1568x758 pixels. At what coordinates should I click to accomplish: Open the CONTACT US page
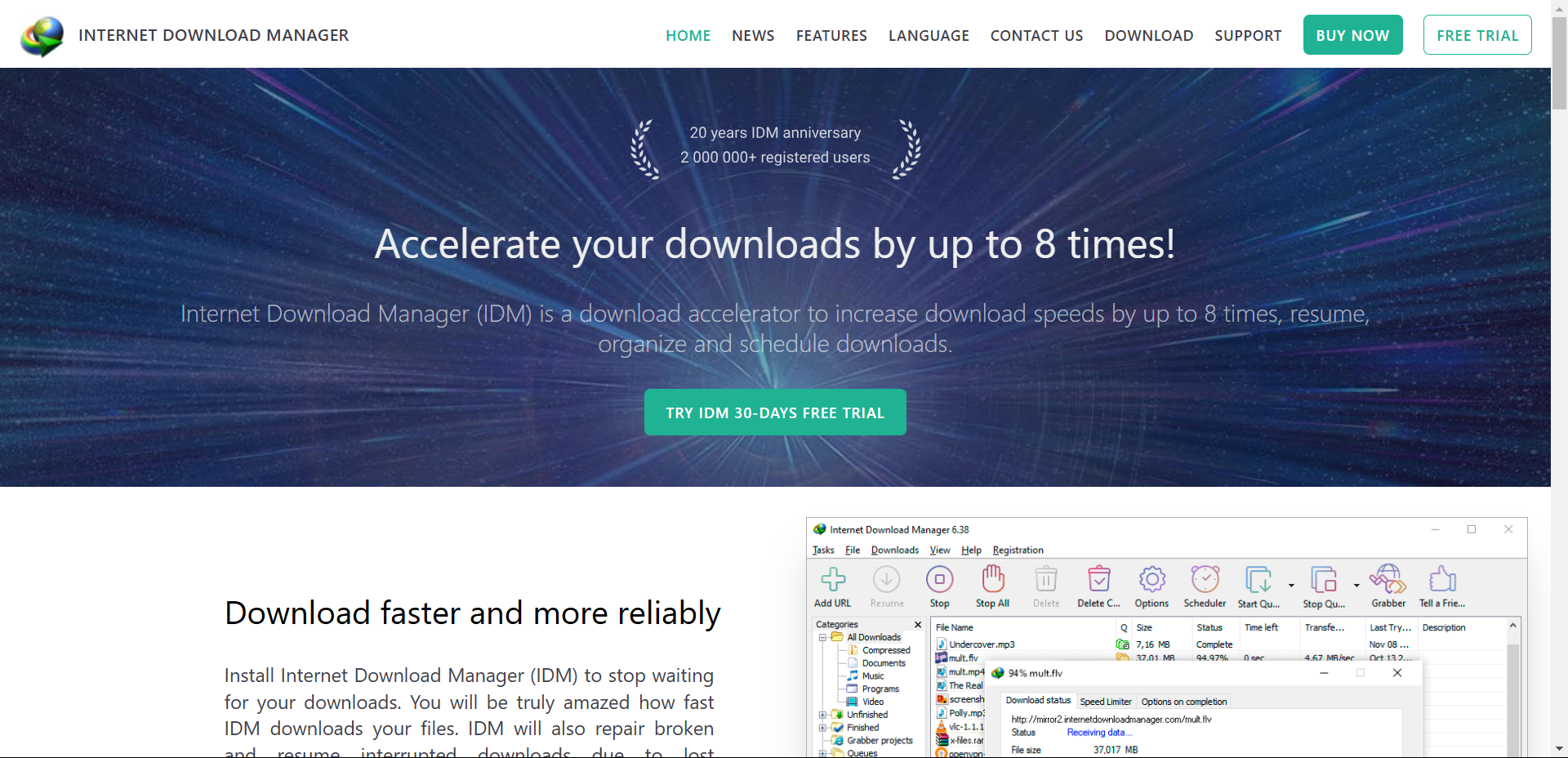1036,36
